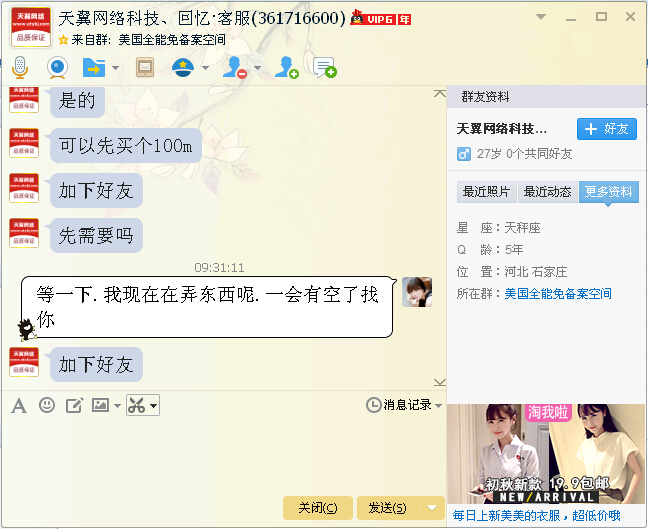Click the message text input area
Screen dimensions: 648x529
[x=223, y=455]
